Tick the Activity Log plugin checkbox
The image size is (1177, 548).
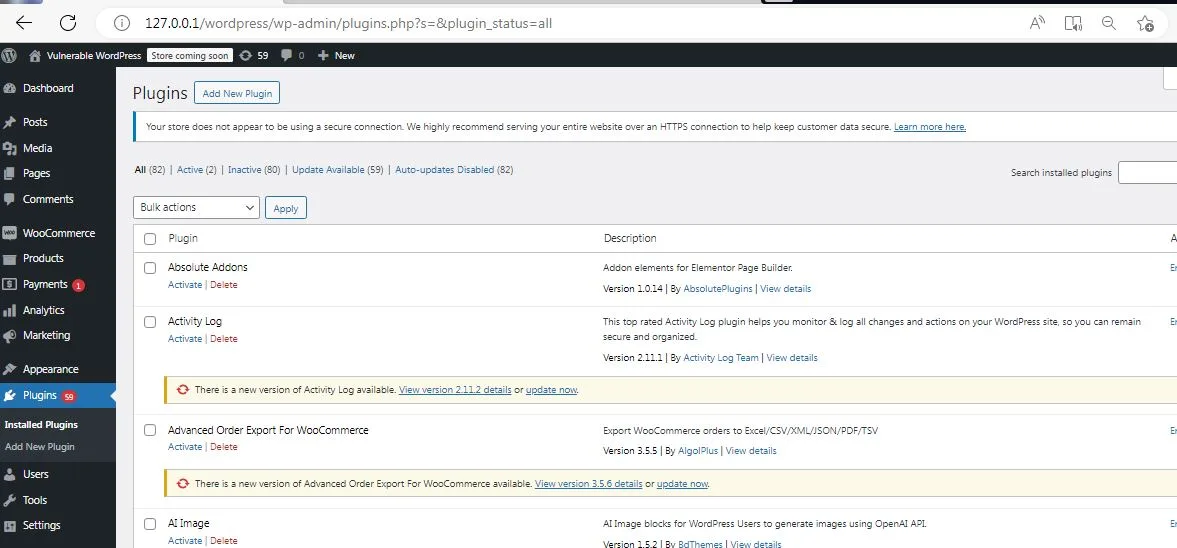(x=150, y=322)
